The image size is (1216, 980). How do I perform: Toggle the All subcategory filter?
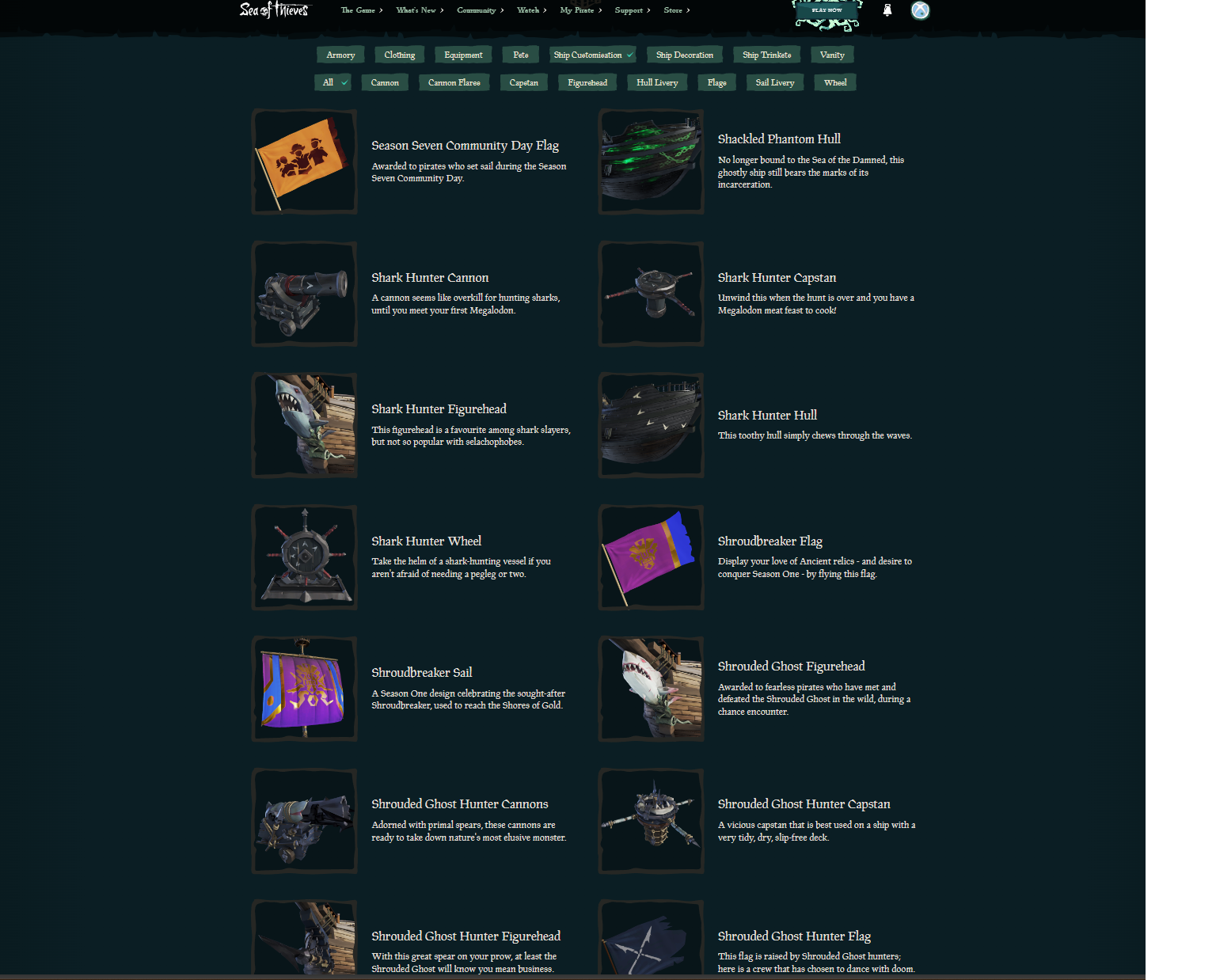332,82
